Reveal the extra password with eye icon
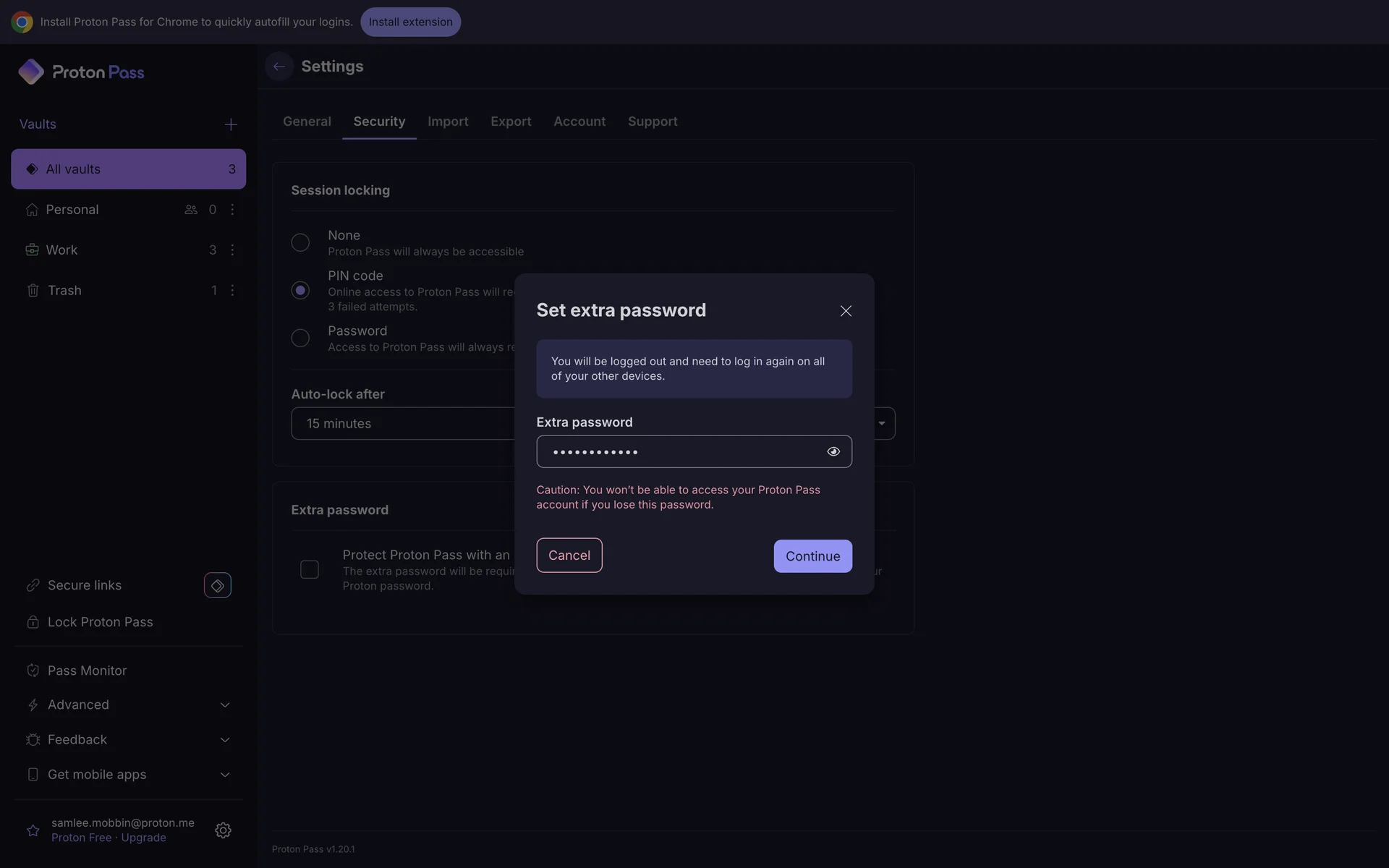The height and width of the screenshot is (868, 1389). 833,452
